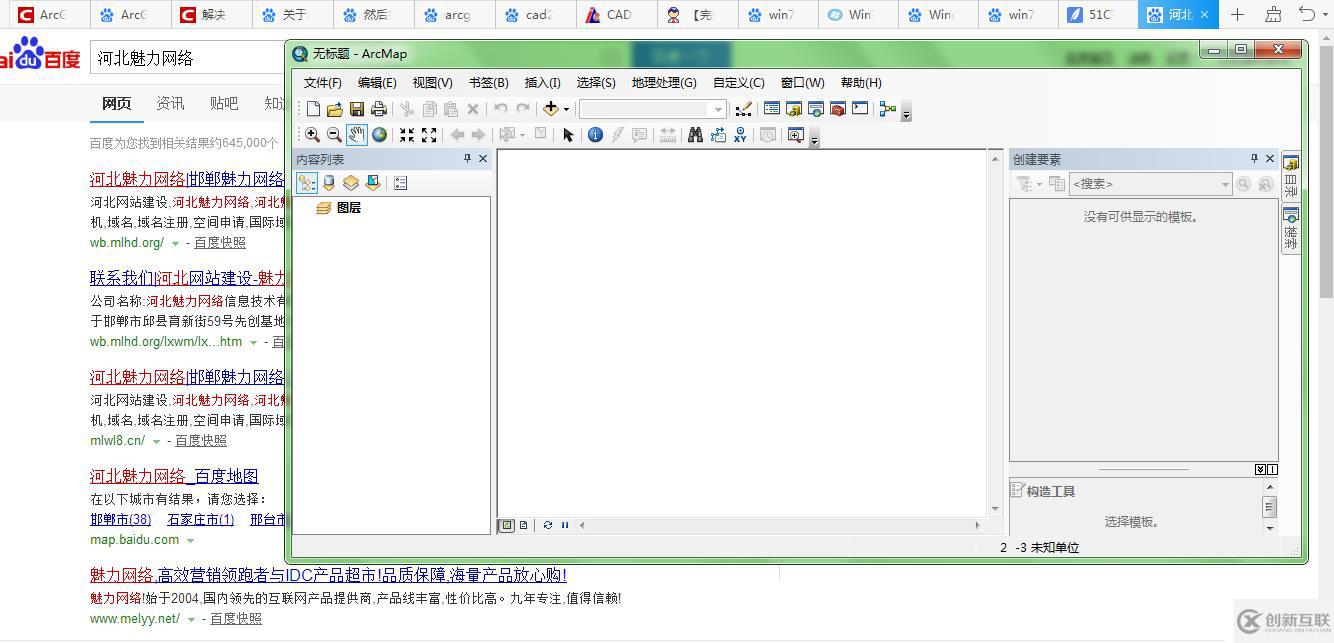Open the Search window from toolbar
The width and height of the screenshot is (1334, 643).
click(x=816, y=109)
